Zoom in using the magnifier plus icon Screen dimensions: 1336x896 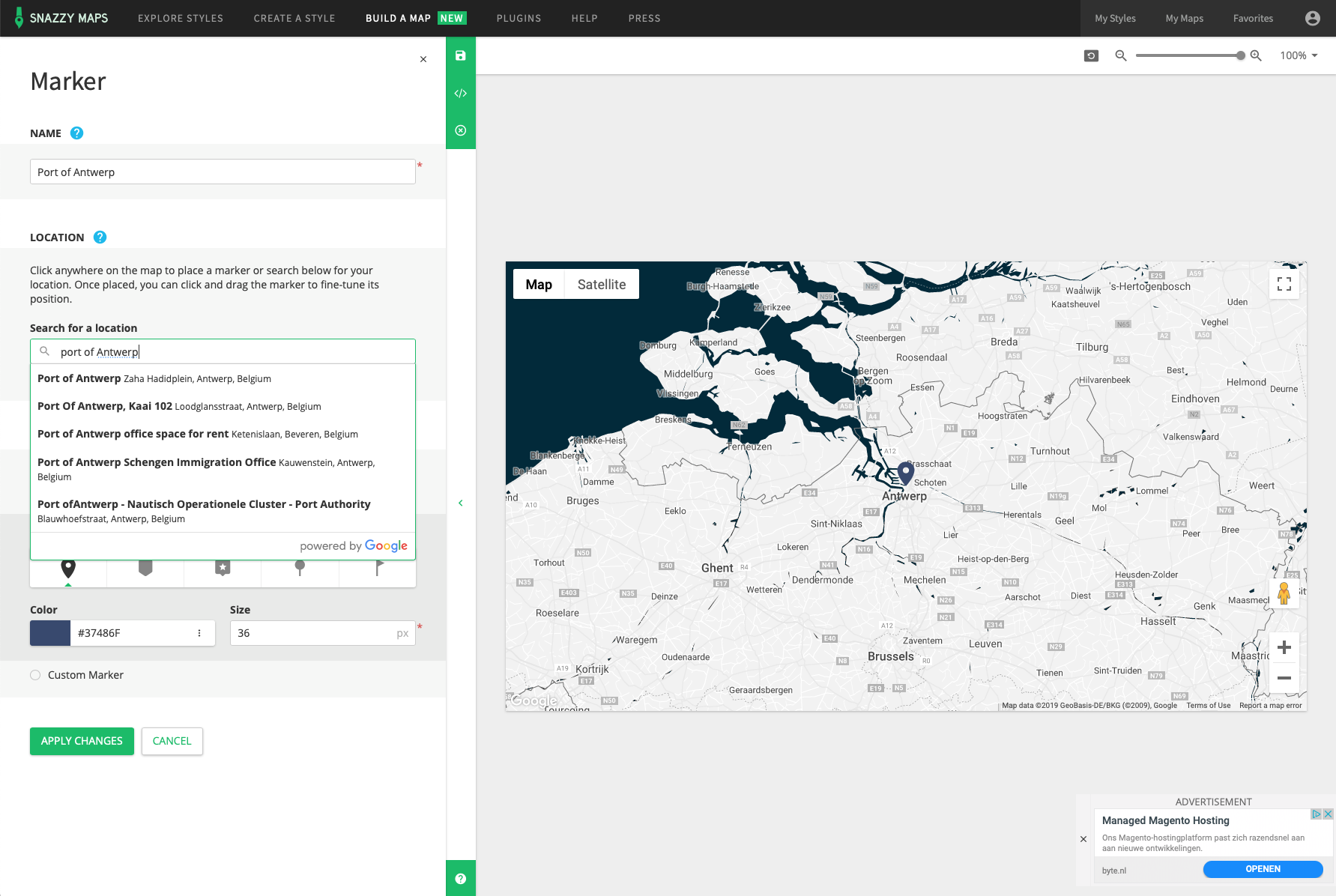point(1256,55)
